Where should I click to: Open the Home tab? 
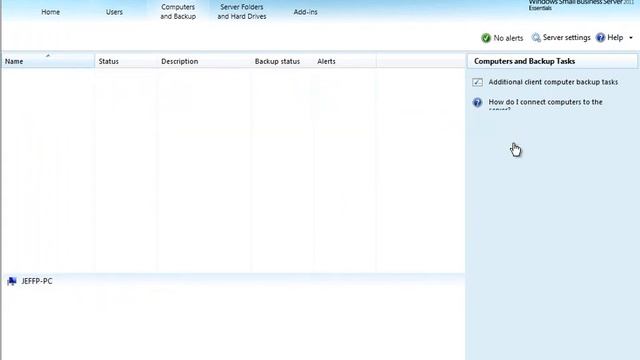51,12
